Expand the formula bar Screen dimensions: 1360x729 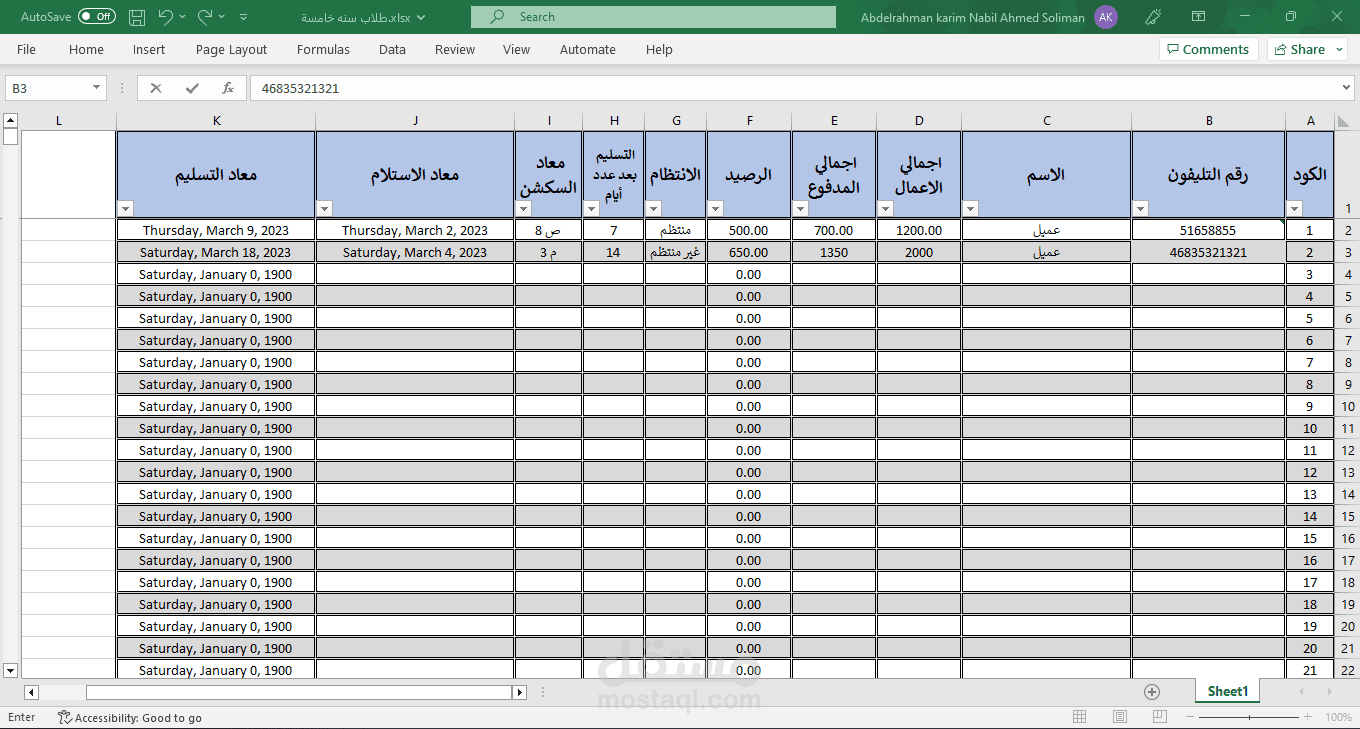point(1346,88)
